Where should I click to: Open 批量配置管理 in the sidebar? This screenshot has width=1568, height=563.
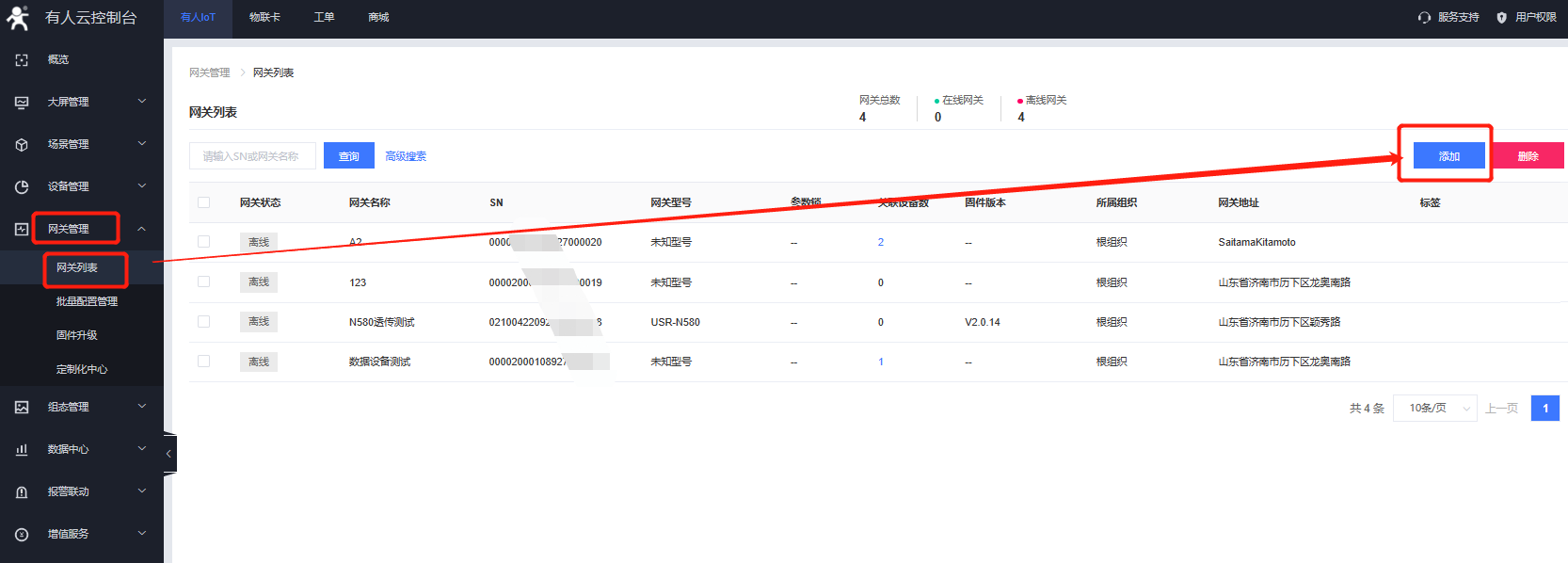[x=87, y=301]
